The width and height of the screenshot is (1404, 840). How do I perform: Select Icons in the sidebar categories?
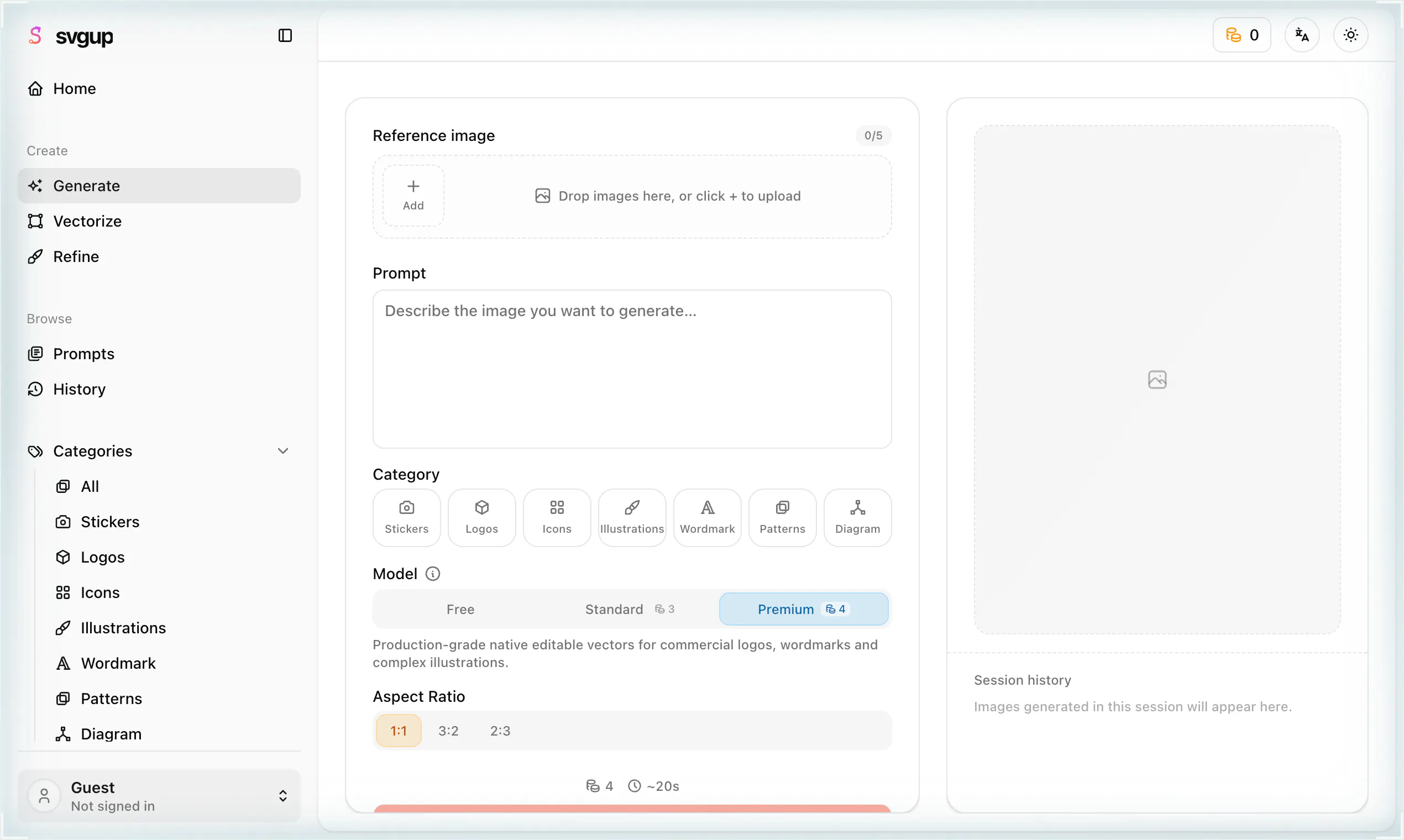click(x=172, y=592)
